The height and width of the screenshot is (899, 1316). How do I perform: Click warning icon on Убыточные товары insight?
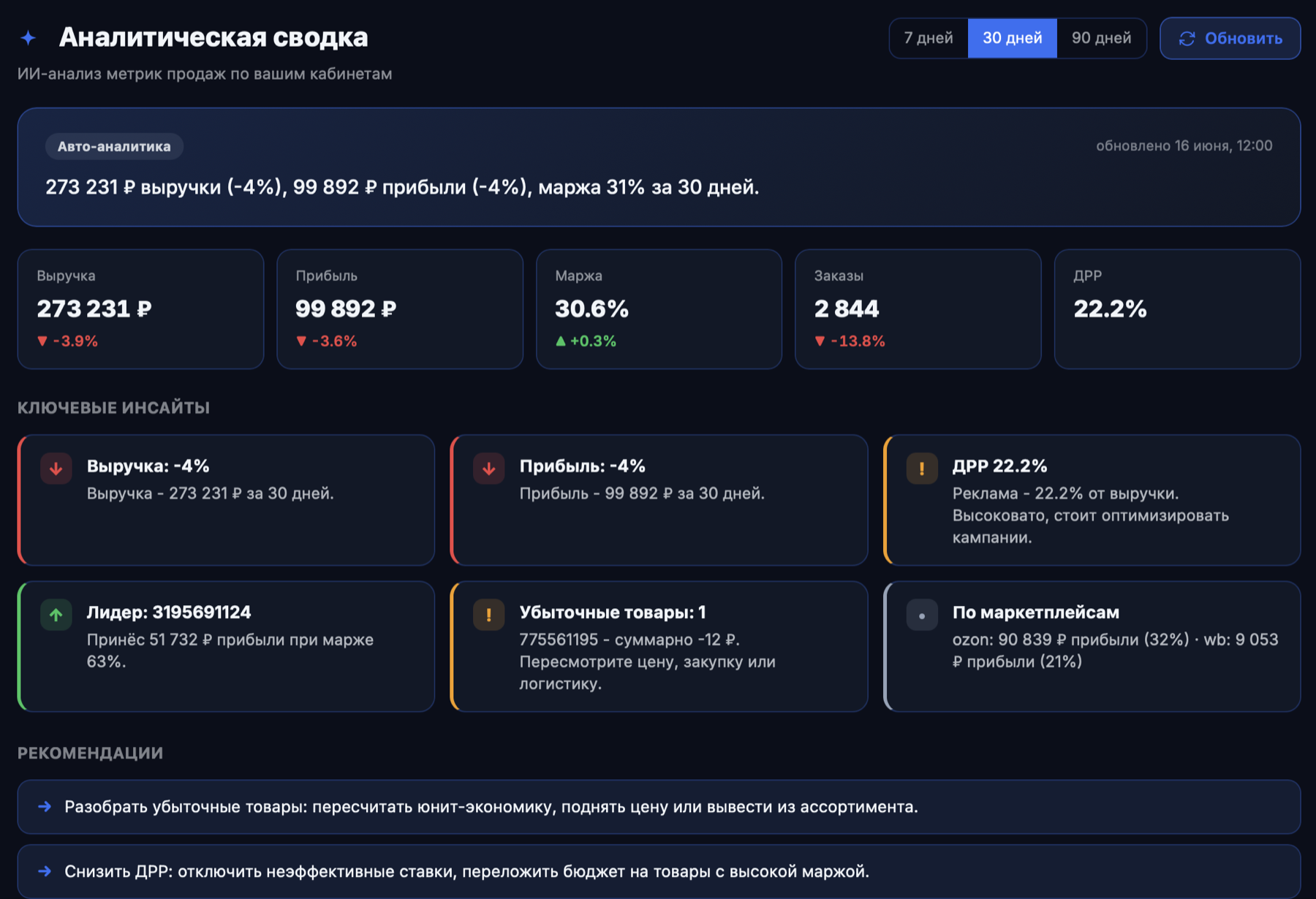[489, 615]
